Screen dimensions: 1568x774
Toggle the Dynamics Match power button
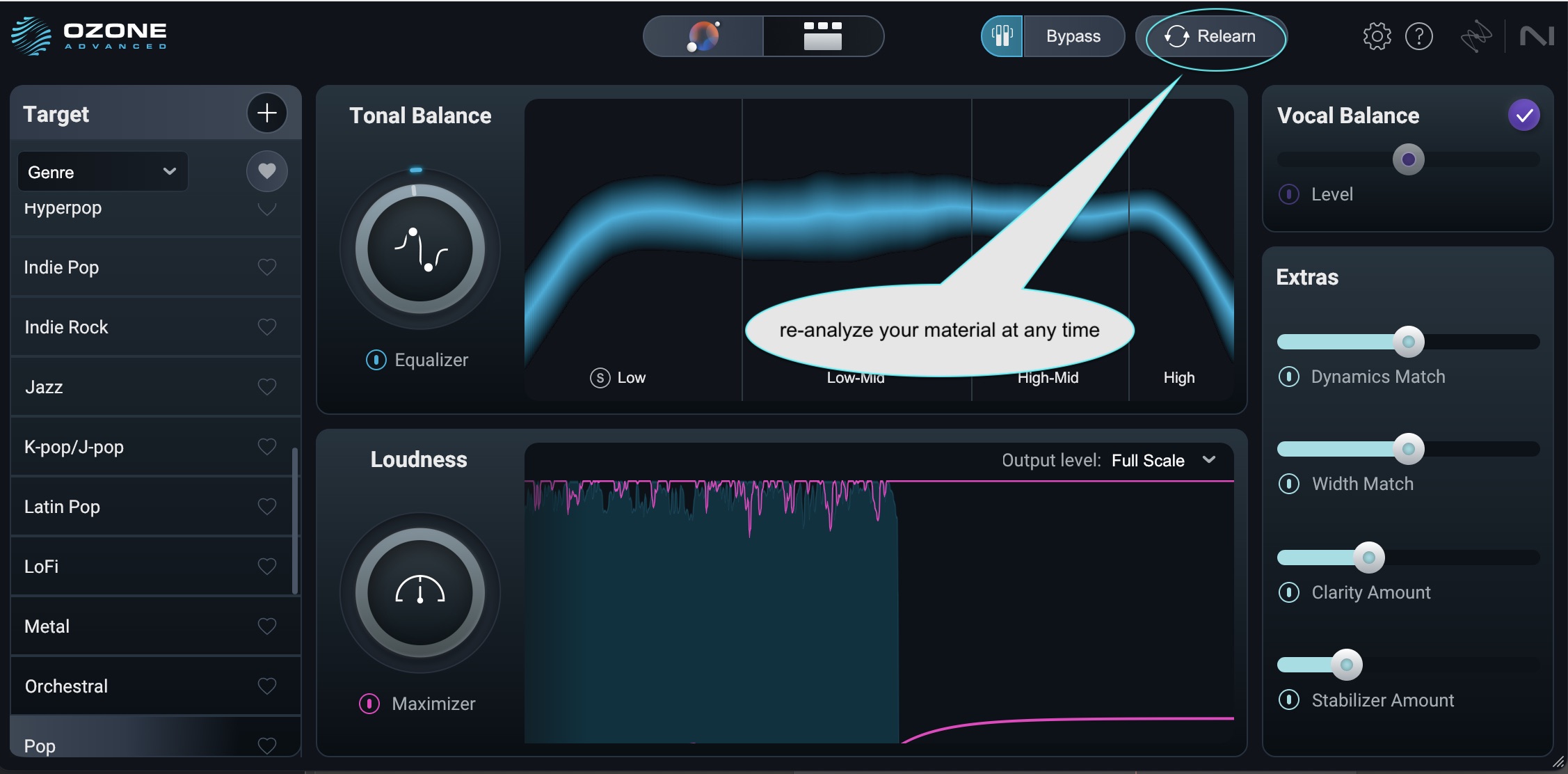(x=1289, y=377)
